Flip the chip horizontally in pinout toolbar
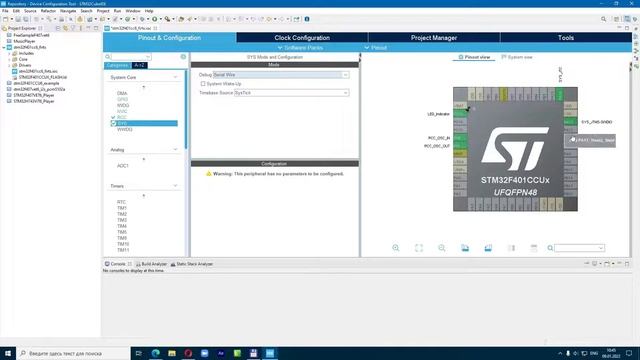The height and width of the screenshot is (360, 640). 511,248
